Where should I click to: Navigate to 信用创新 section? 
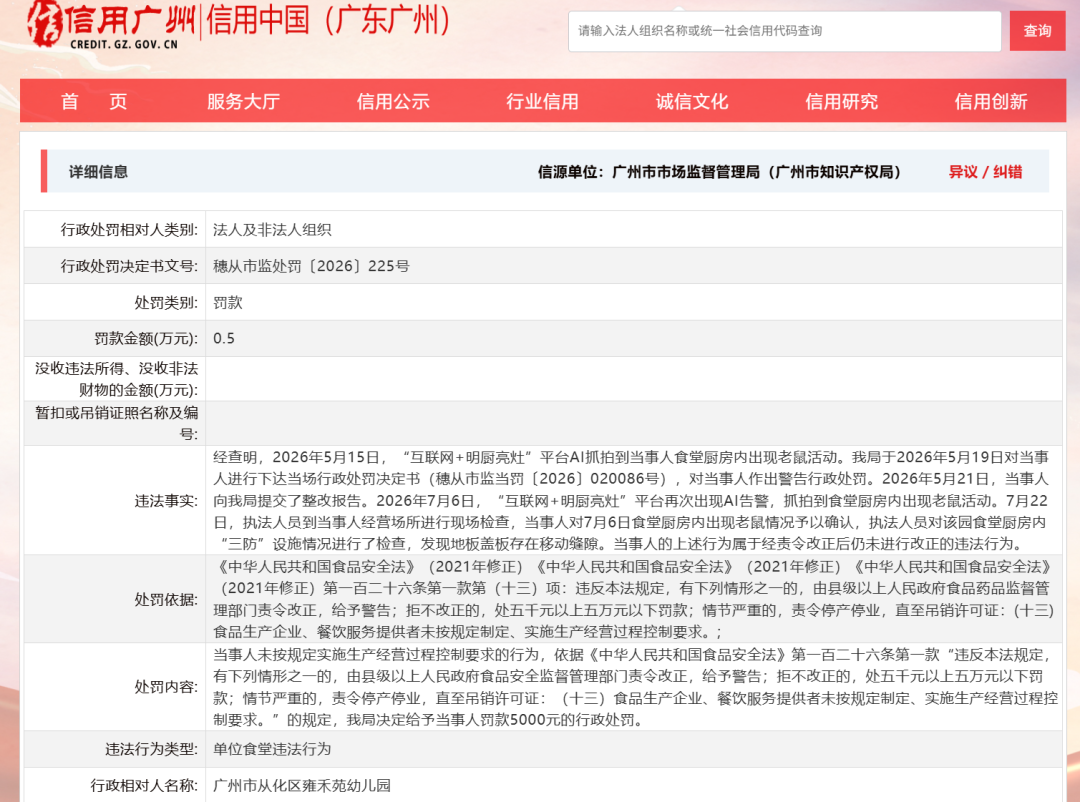click(x=990, y=101)
